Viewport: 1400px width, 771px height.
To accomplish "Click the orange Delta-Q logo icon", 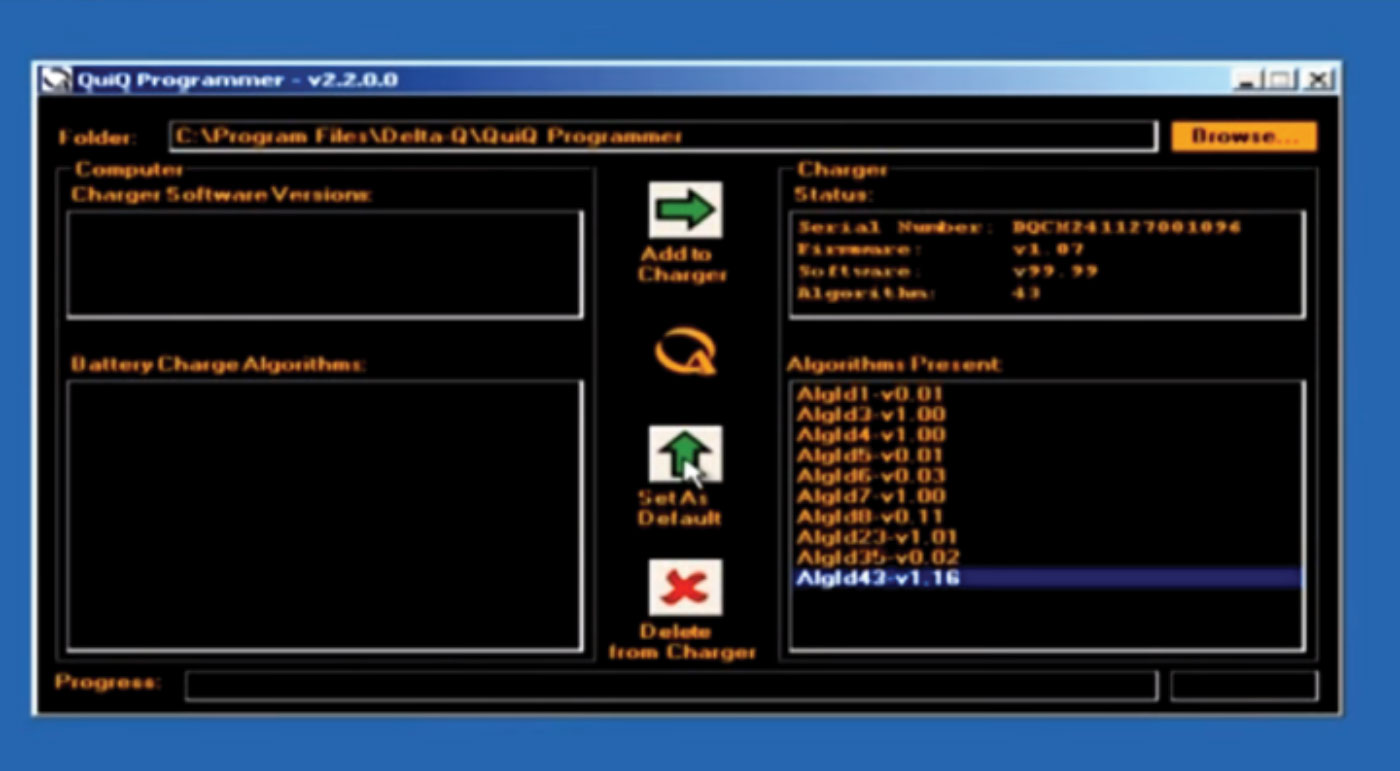I will point(685,353).
